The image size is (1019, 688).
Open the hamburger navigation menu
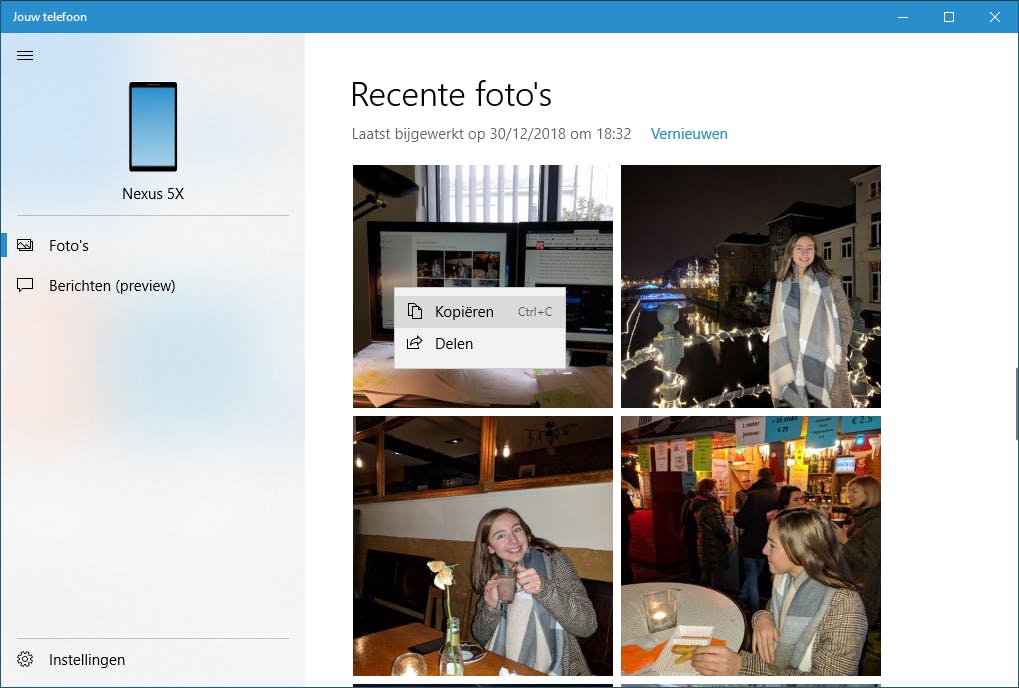(25, 55)
